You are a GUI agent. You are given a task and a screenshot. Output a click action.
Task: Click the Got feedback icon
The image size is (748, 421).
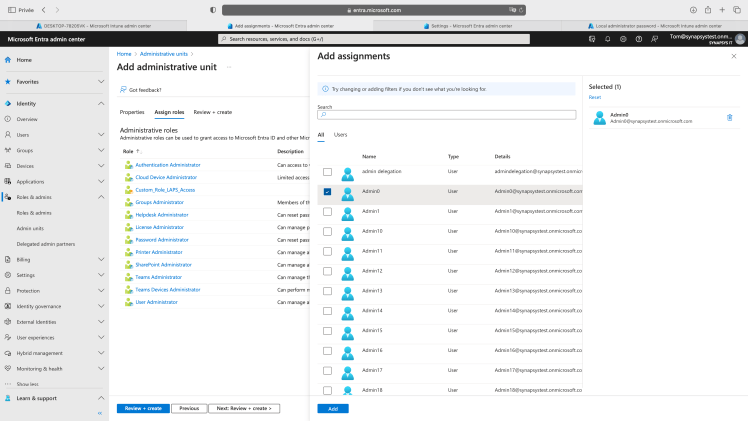pos(123,90)
